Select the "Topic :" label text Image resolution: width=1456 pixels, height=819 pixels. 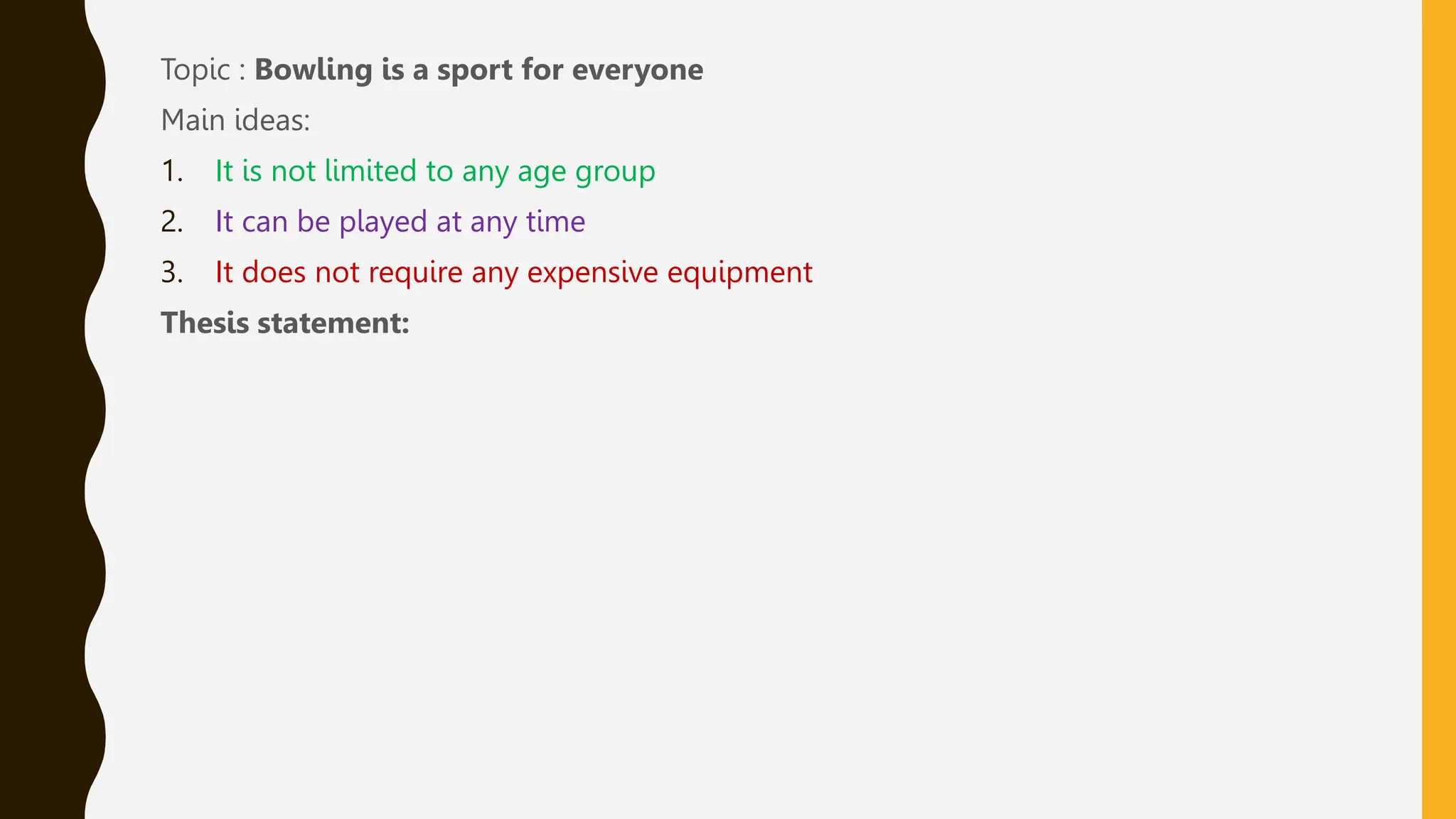coord(203,70)
